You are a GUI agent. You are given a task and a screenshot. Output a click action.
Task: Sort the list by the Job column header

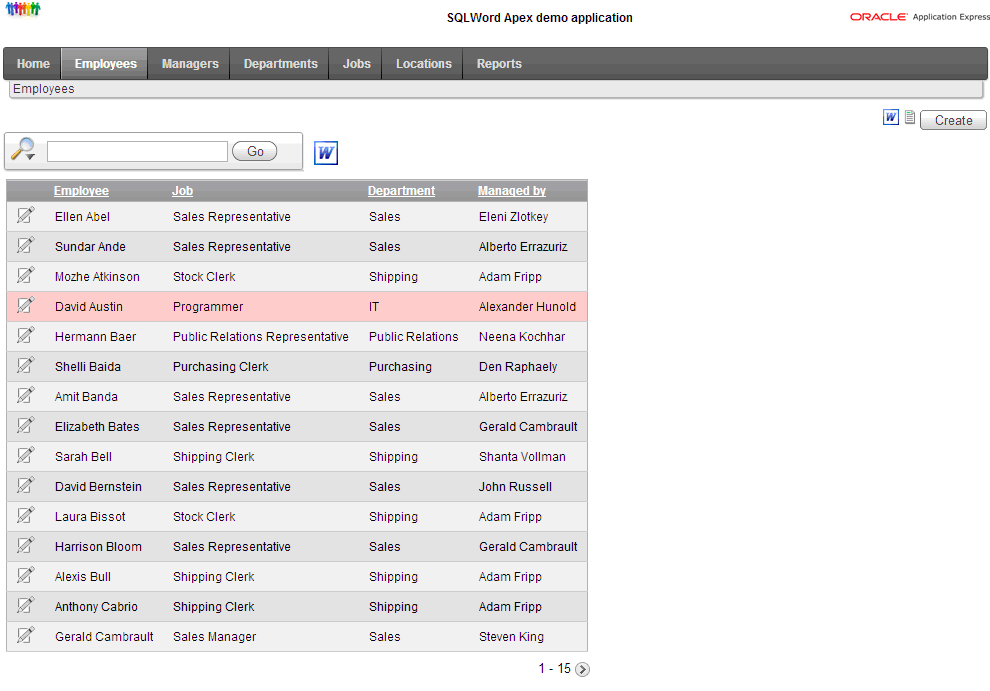[x=182, y=191]
